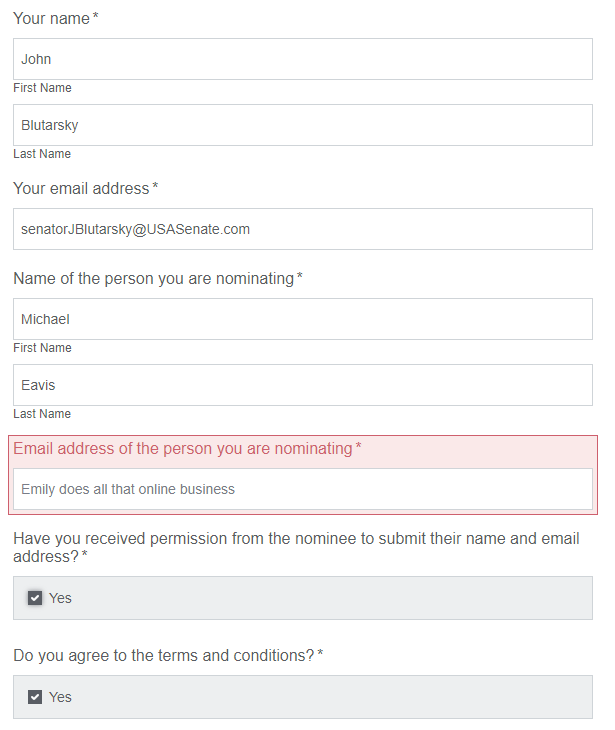Click 'Last Name' caption under Eavis field
615x730 pixels.
42,414
